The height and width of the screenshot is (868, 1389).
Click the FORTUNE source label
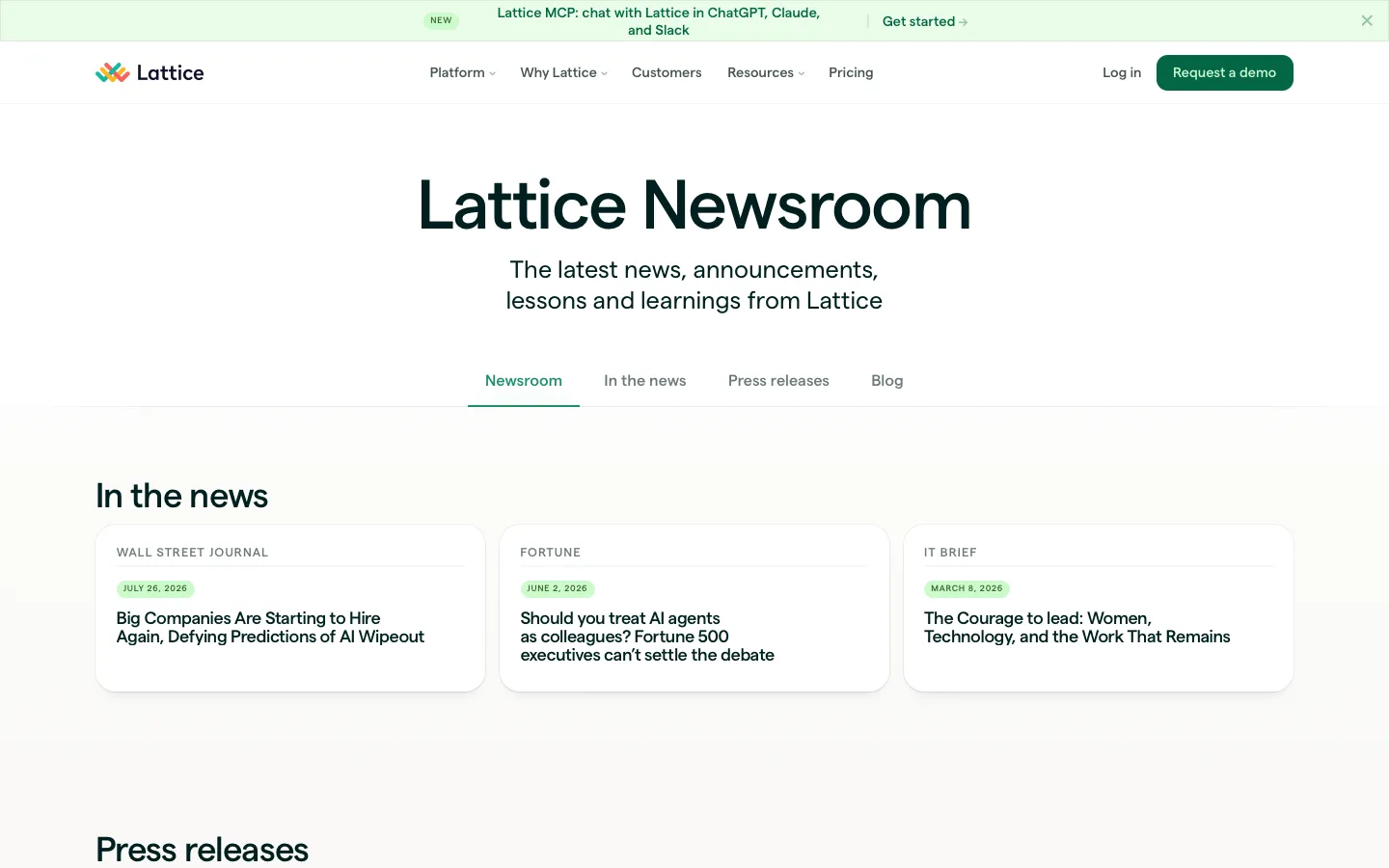(x=551, y=553)
